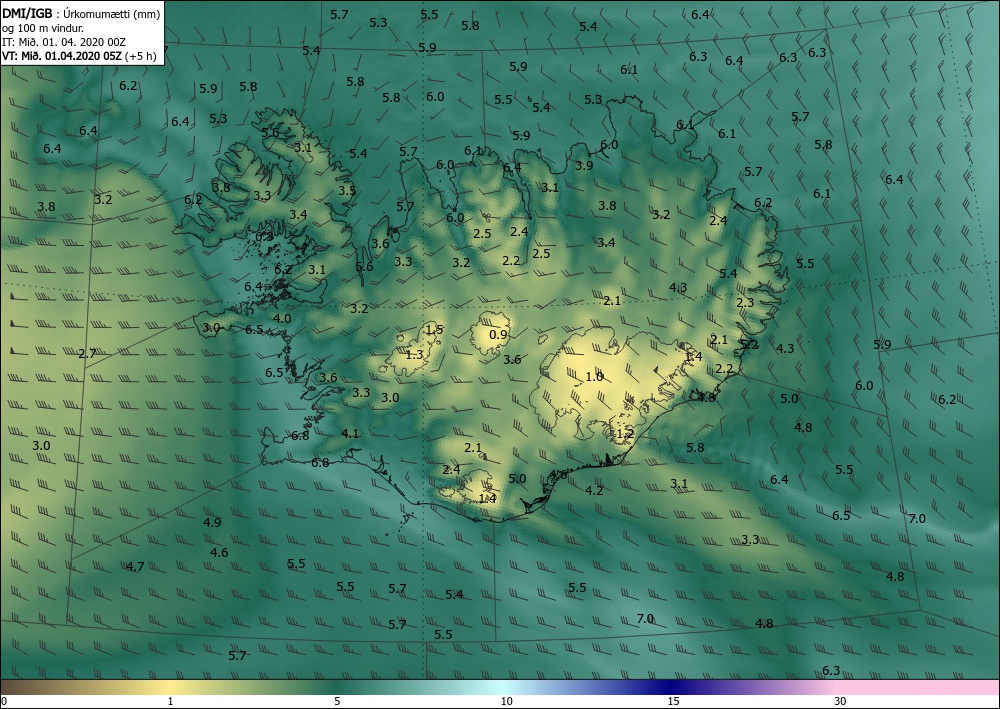Image resolution: width=1000 pixels, height=709 pixels.
Task: Click the '0.9' value on the central glacier
Action: pos(498,335)
